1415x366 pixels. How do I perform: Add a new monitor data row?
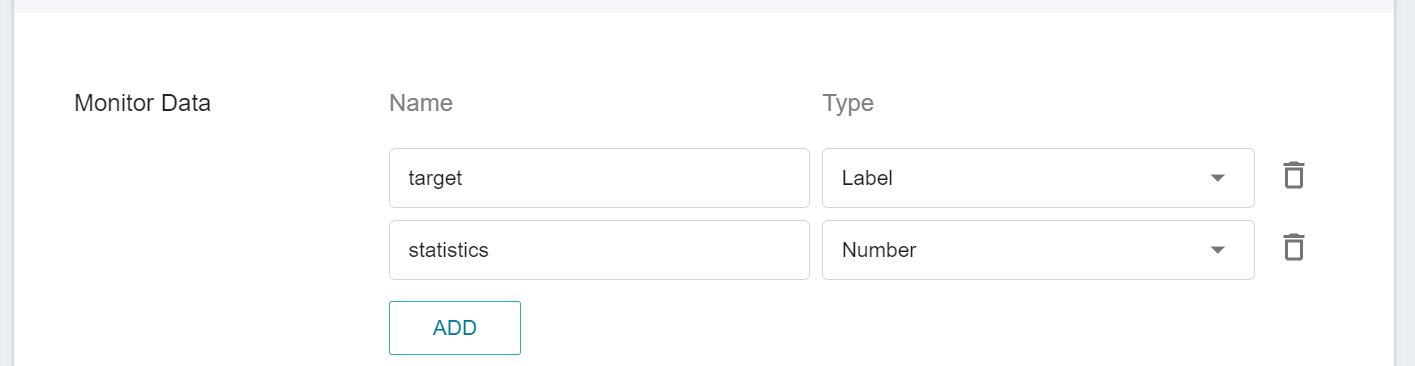coord(455,328)
